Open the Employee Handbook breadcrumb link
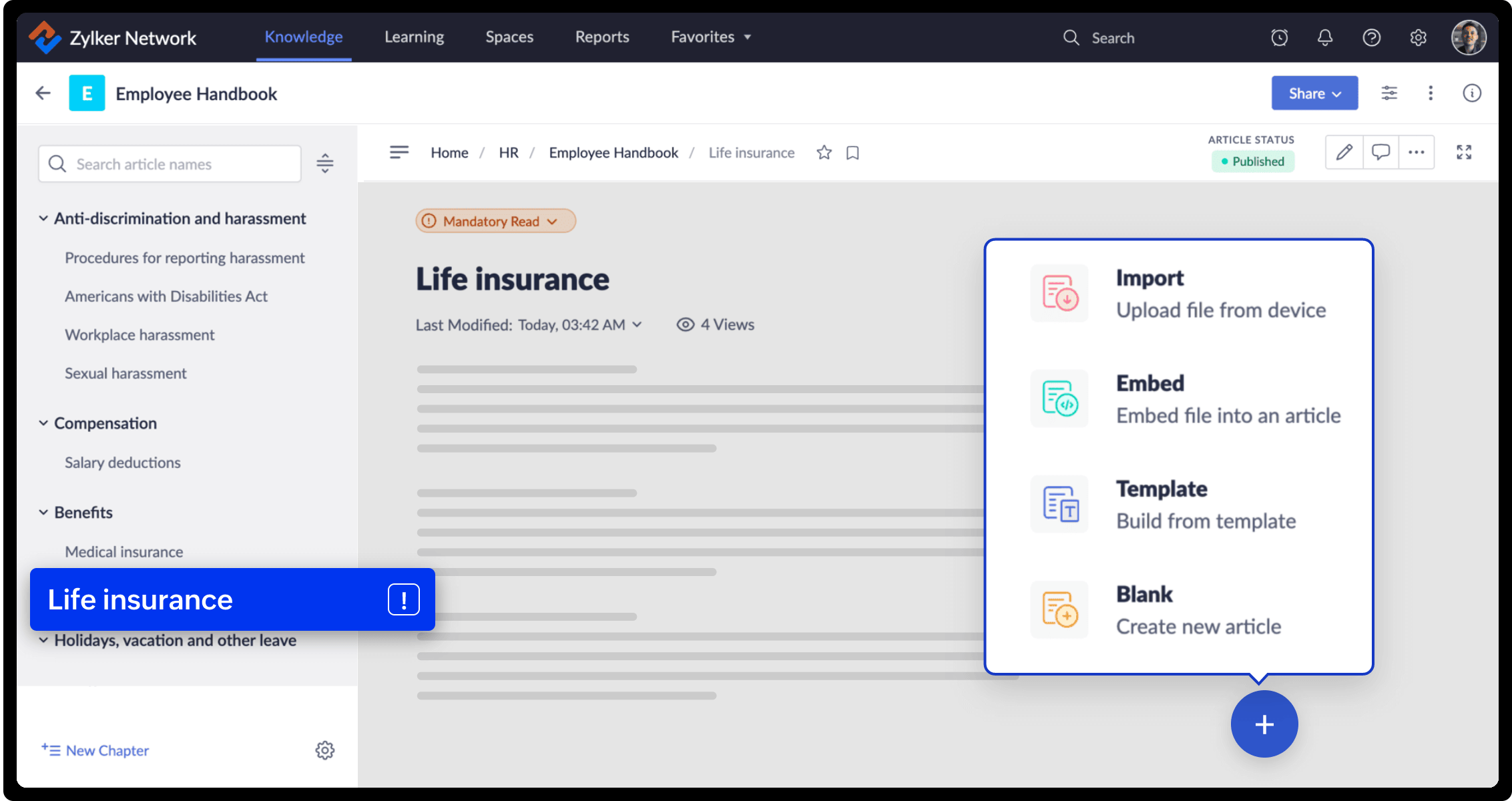Viewport: 1512px width, 801px height. click(x=613, y=152)
